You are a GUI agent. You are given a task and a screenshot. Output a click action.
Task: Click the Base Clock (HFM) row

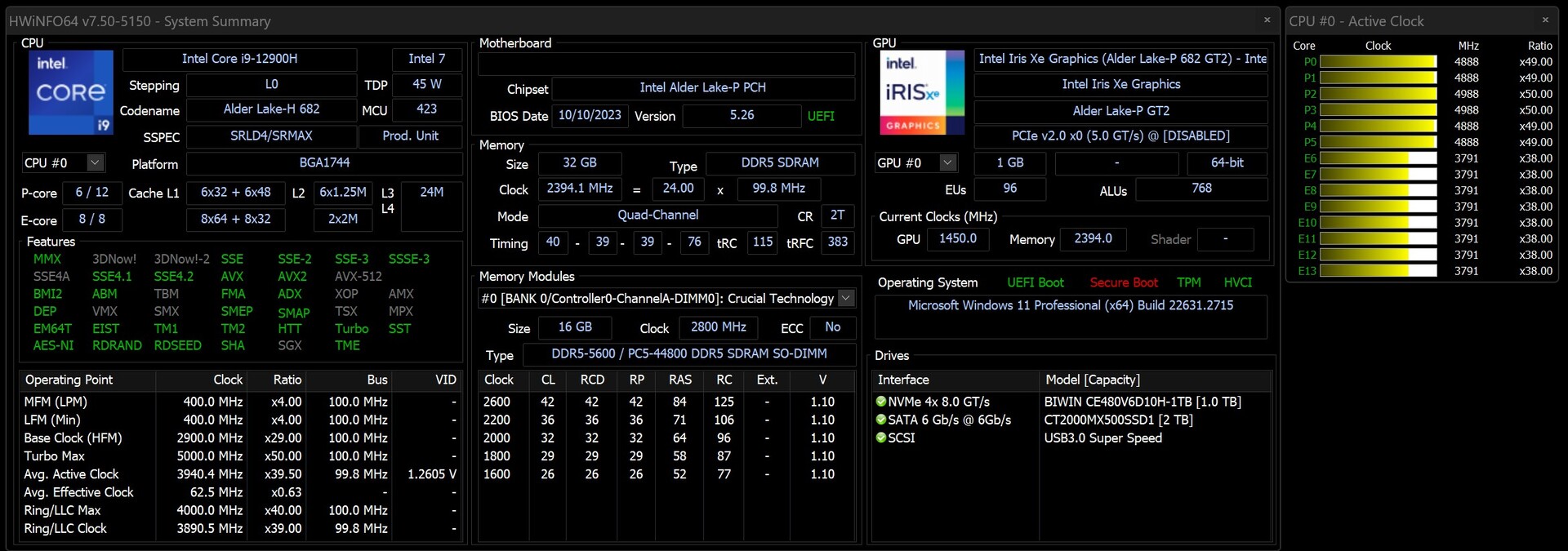point(240,438)
